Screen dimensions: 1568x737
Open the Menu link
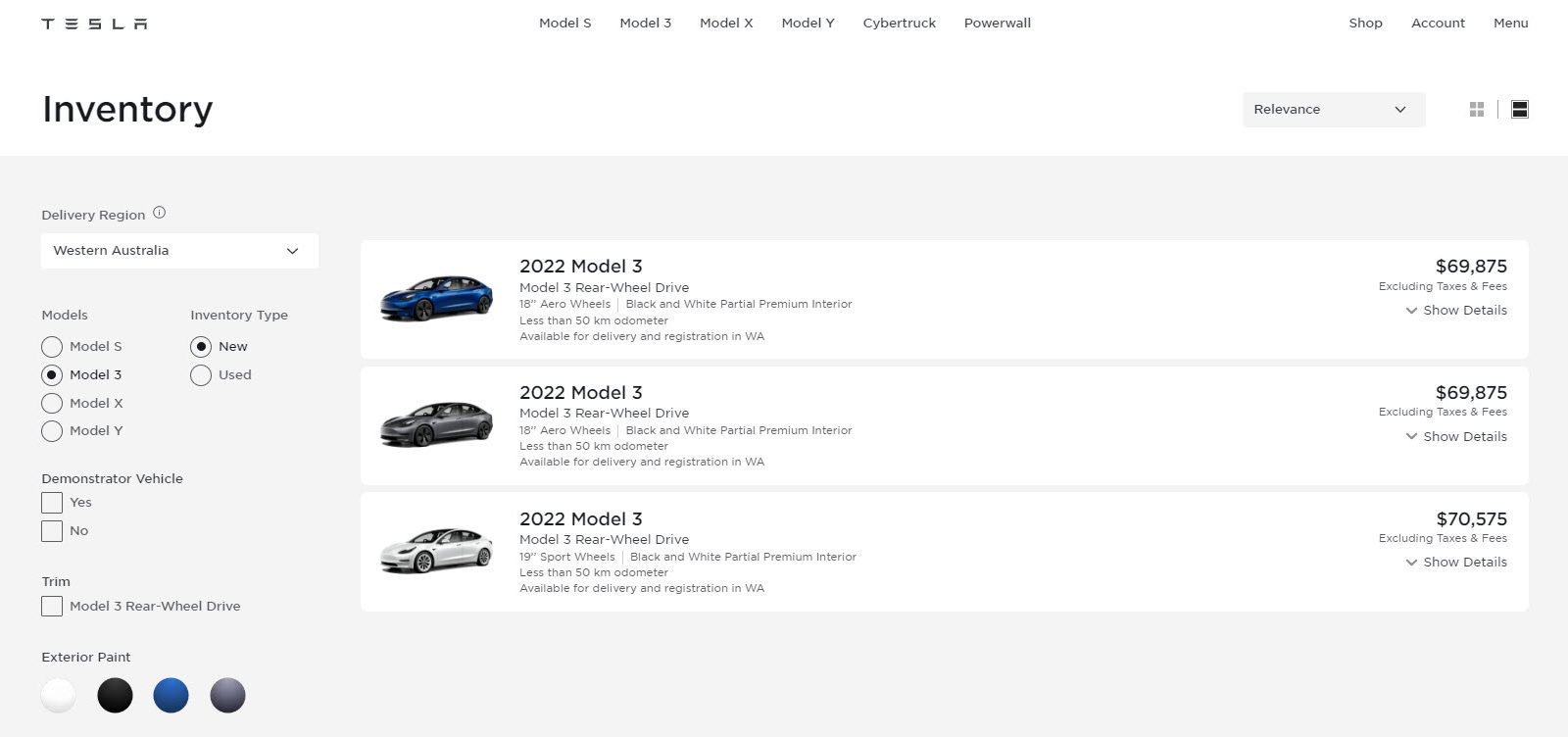1510,24
